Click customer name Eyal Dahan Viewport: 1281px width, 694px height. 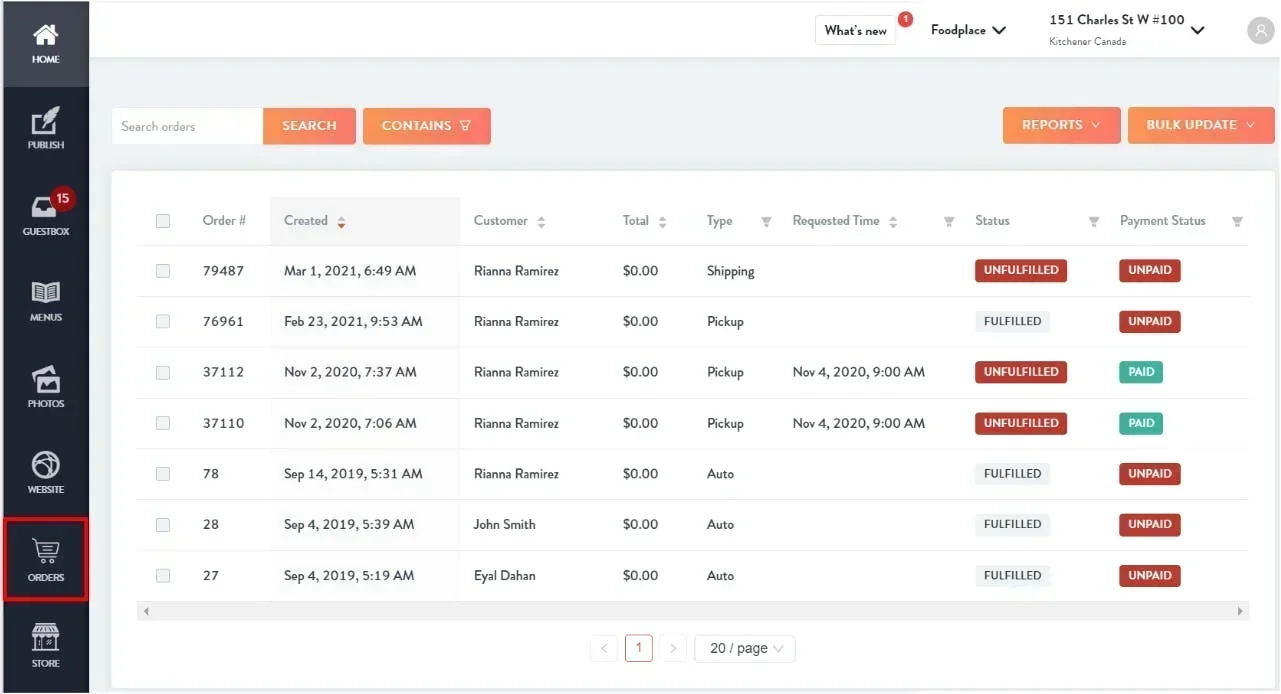click(x=505, y=575)
